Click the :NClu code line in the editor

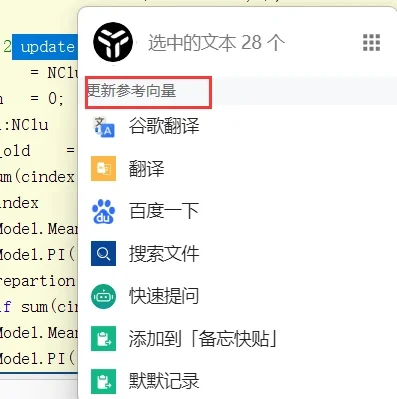click(24, 125)
